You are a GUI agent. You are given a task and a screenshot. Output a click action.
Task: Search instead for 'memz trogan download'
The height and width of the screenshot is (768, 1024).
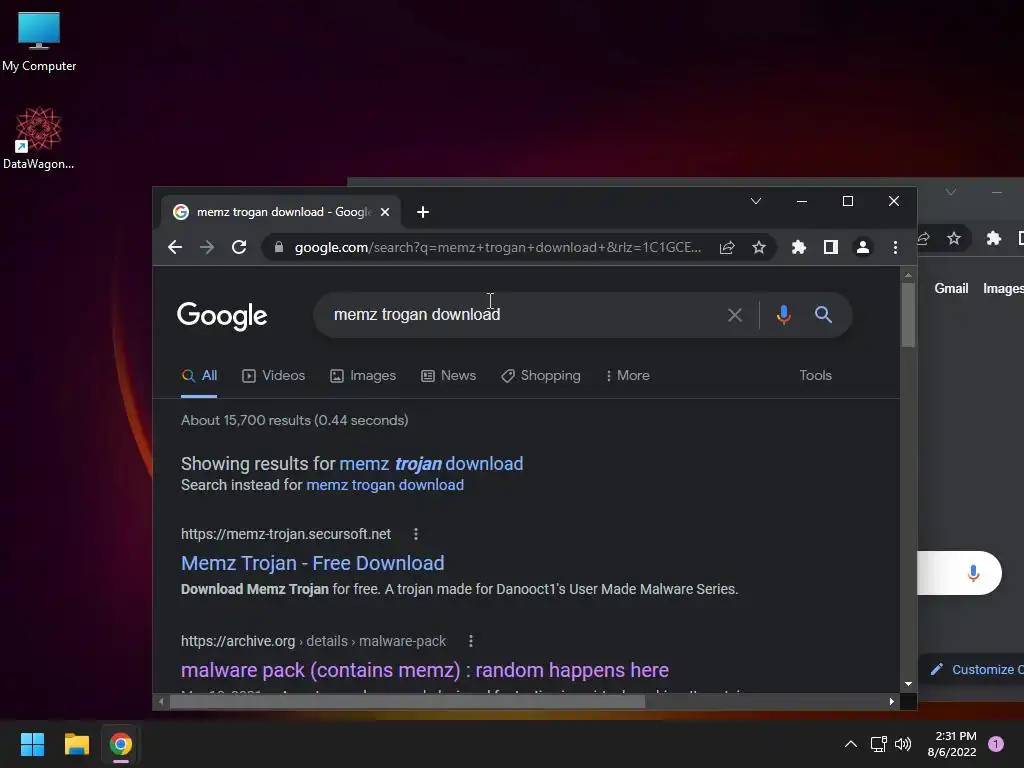click(385, 485)
